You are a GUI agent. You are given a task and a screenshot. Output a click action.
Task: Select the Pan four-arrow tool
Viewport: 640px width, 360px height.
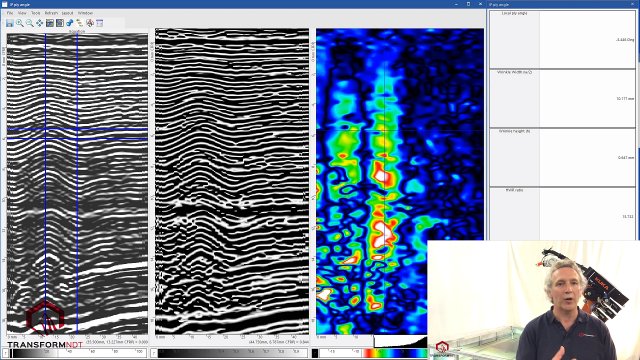point(40,23)
